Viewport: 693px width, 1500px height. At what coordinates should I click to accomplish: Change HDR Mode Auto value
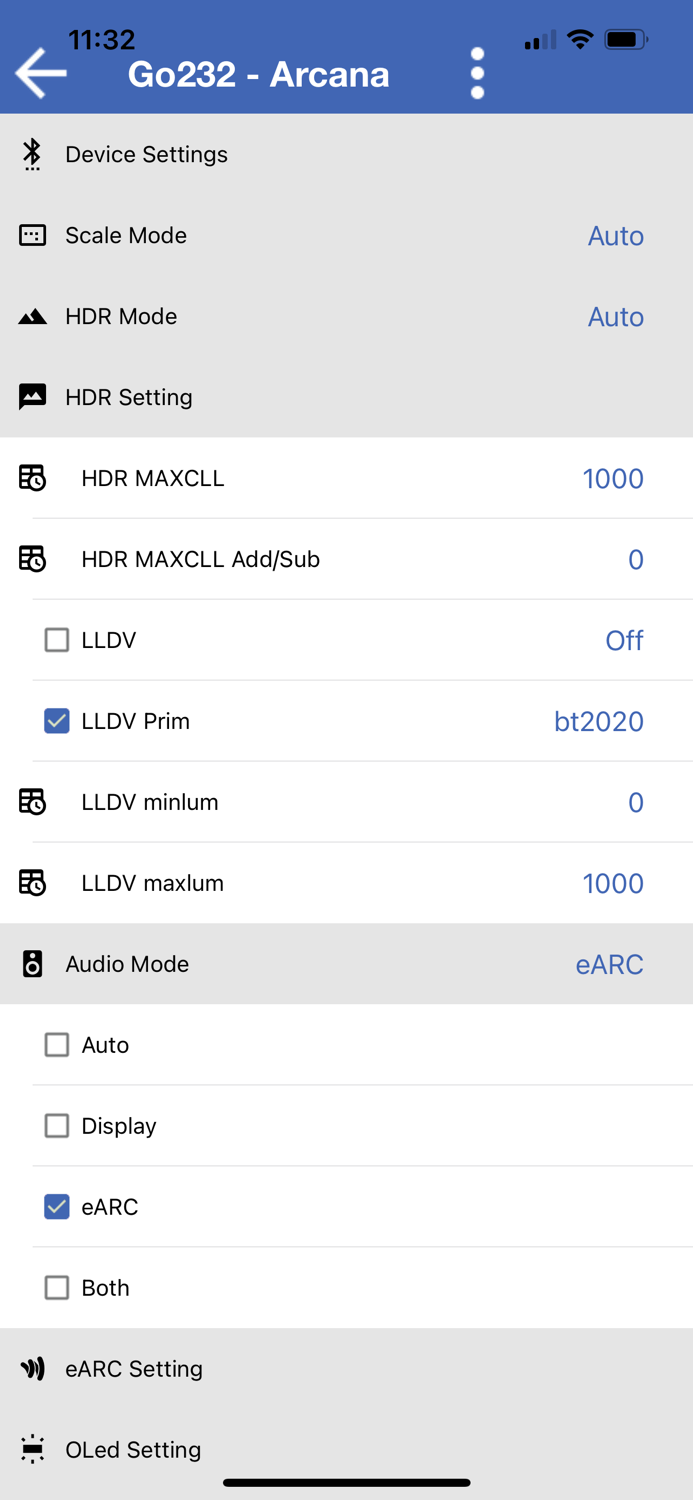click(x=615, y=317)
